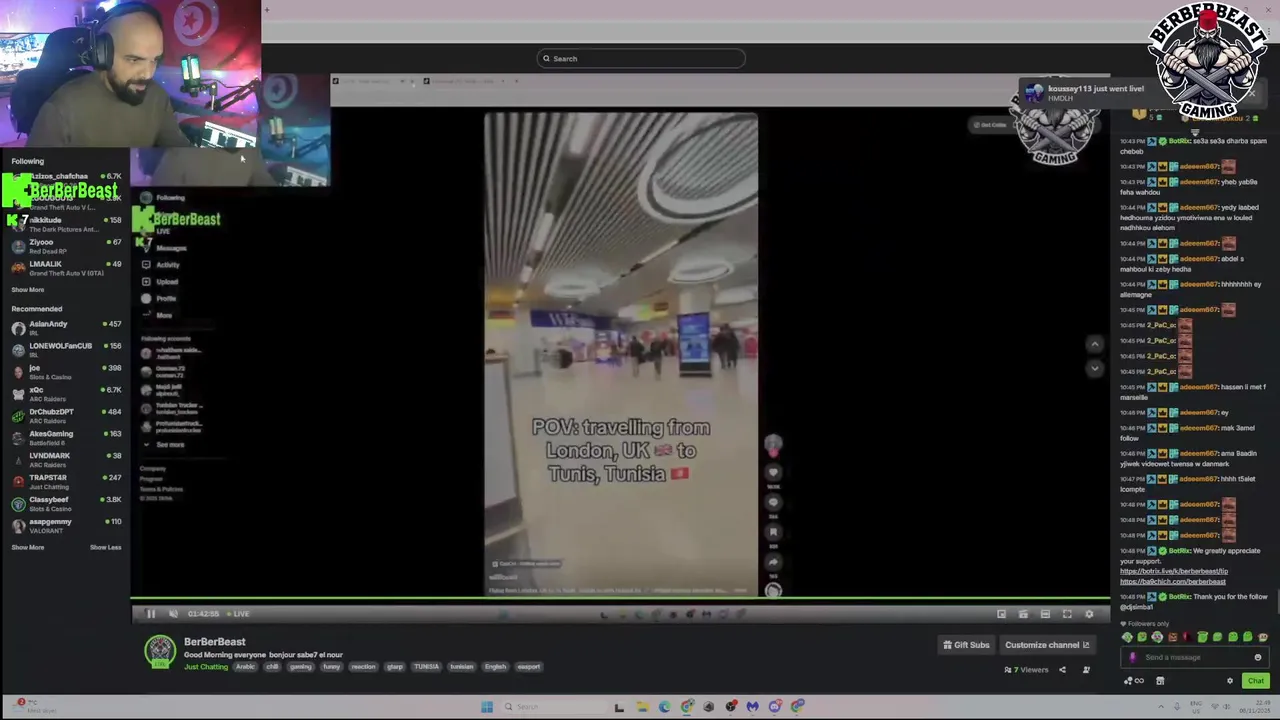This screenshot has height=720, width=1280.
Task: Open TRAPST4R recommended channel
Action: [66, 482]
